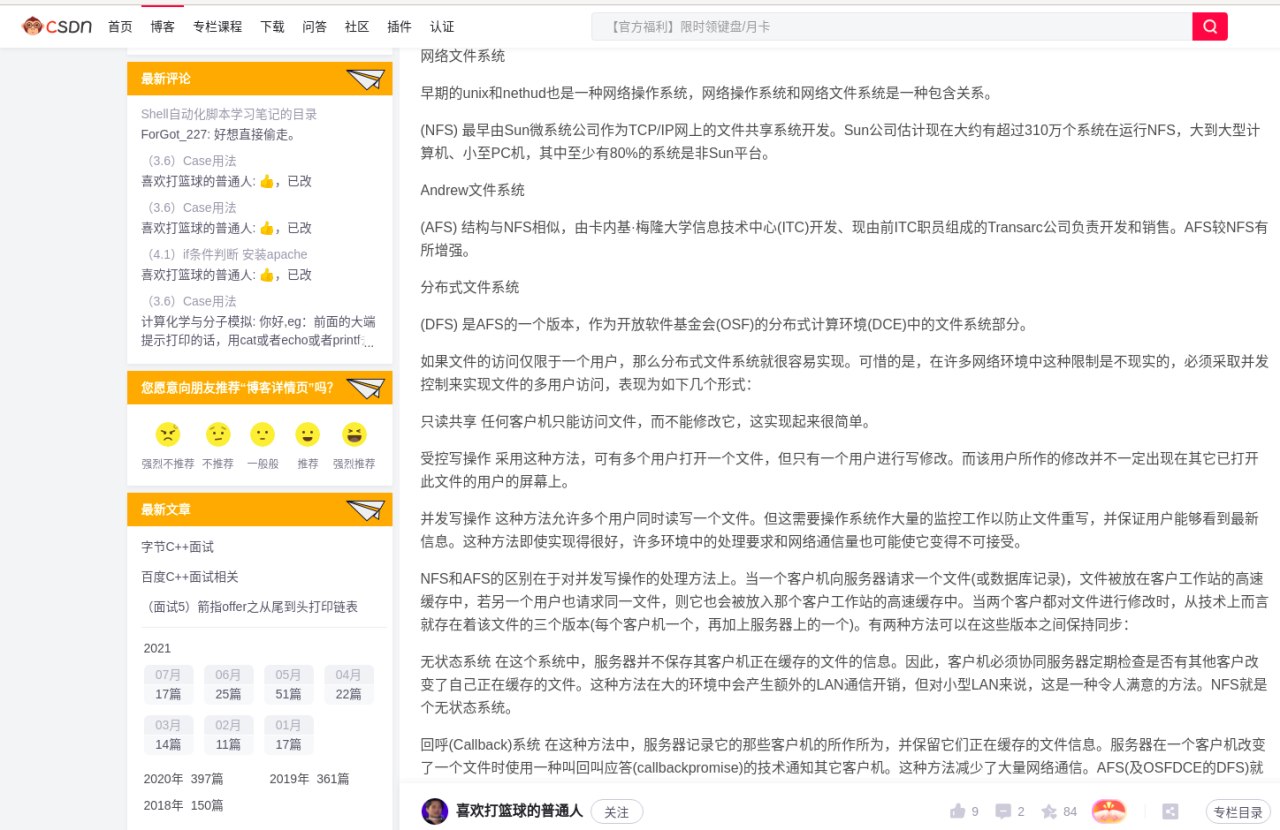The height and width of the screenshot is (830, 1280).
Task: Select the 强烈推荐 laughing face emoji
Action: pyautogui.click(x=353, y=435)
